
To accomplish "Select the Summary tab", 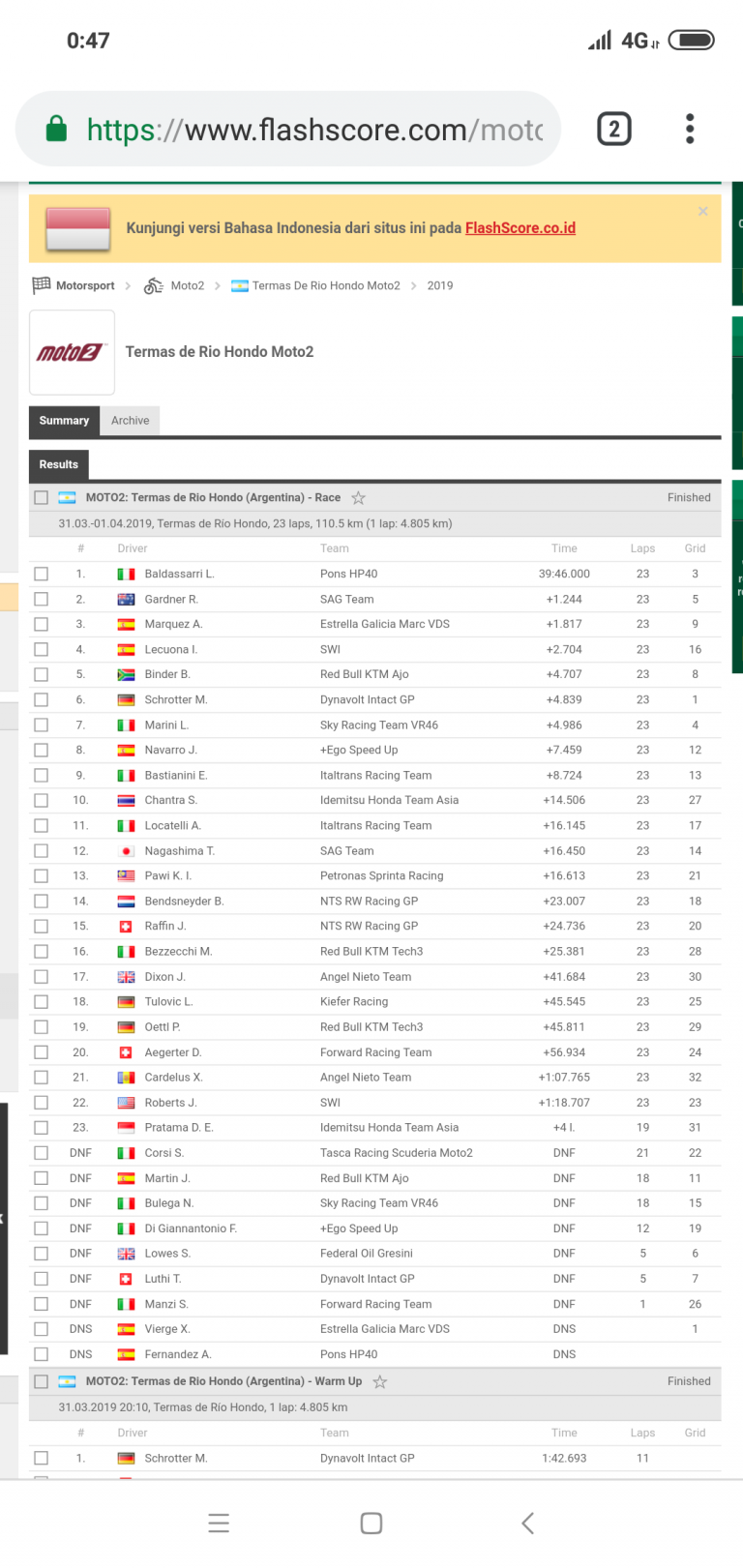I will click(64, 421).
